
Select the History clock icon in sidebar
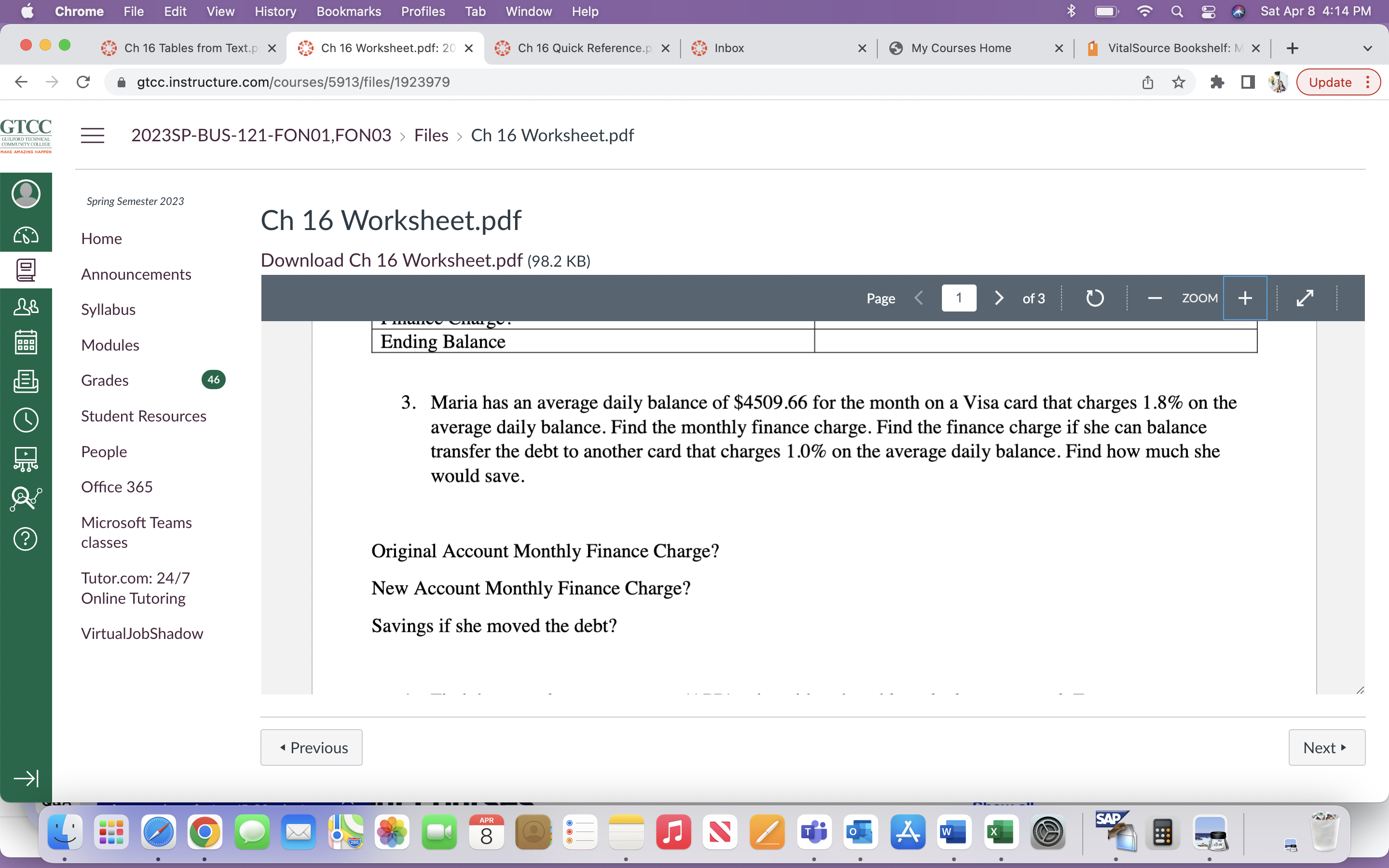pos(26,420)
